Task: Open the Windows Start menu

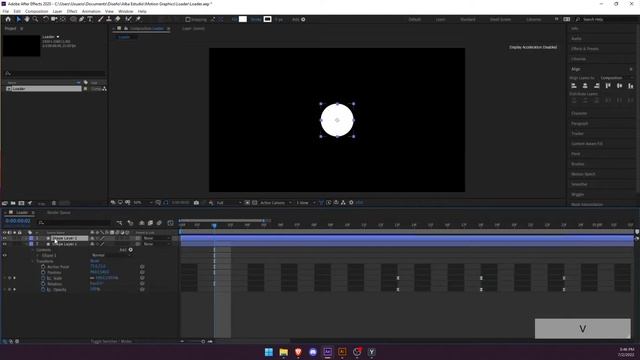Action: pos(269,352)
